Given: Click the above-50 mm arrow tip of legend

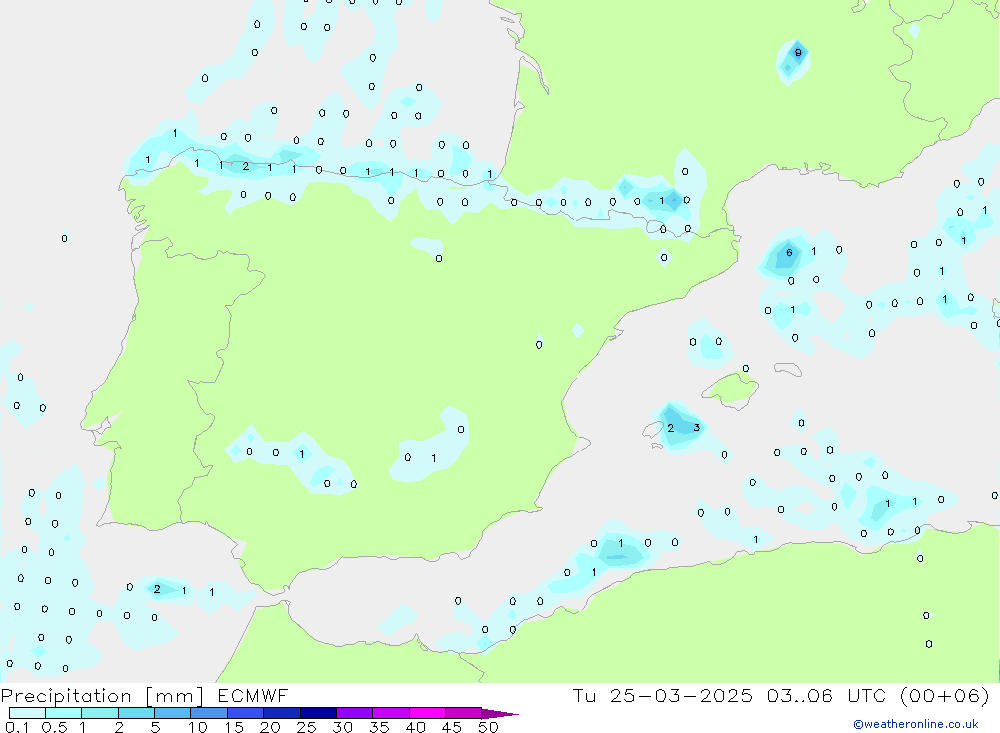Looking at the screenshot, I should pos(500,714).
